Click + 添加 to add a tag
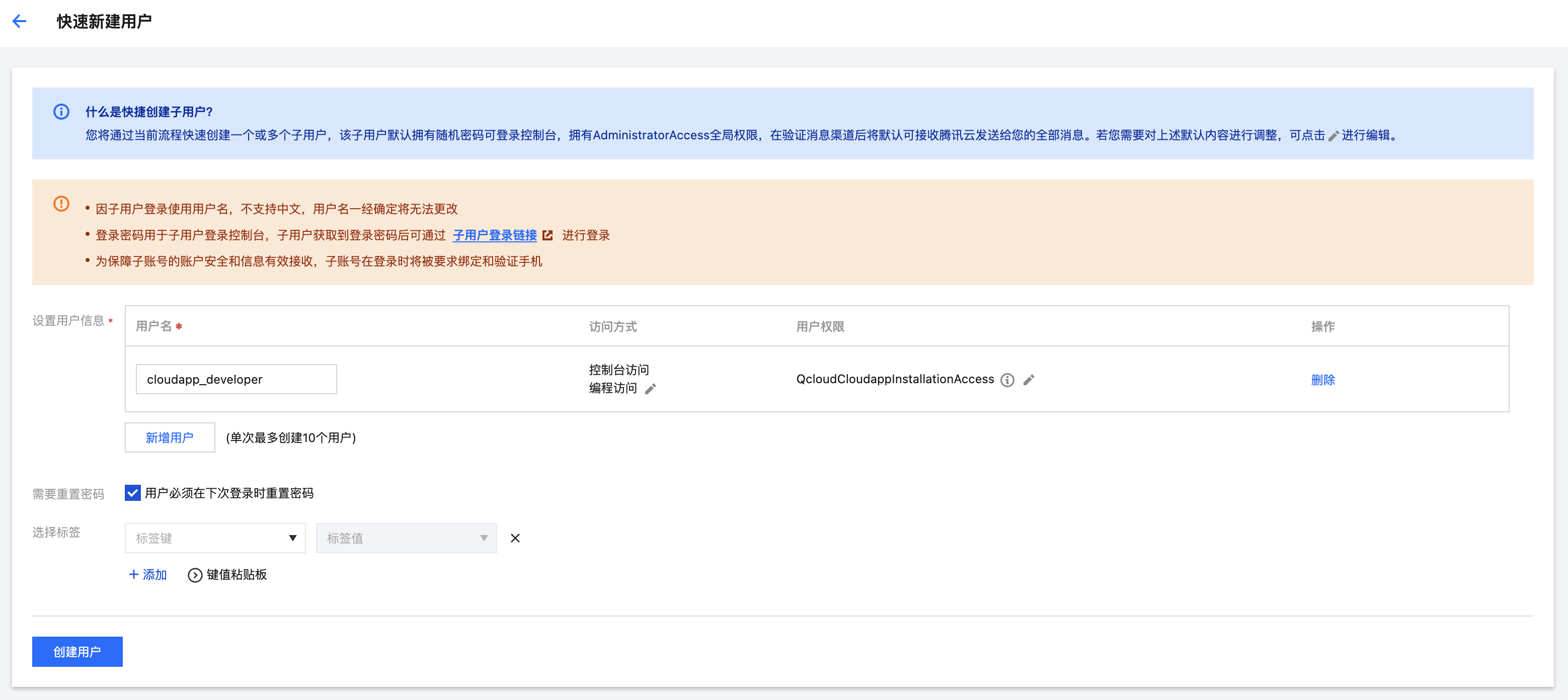The image size is (1568, 700). [148, 575]
